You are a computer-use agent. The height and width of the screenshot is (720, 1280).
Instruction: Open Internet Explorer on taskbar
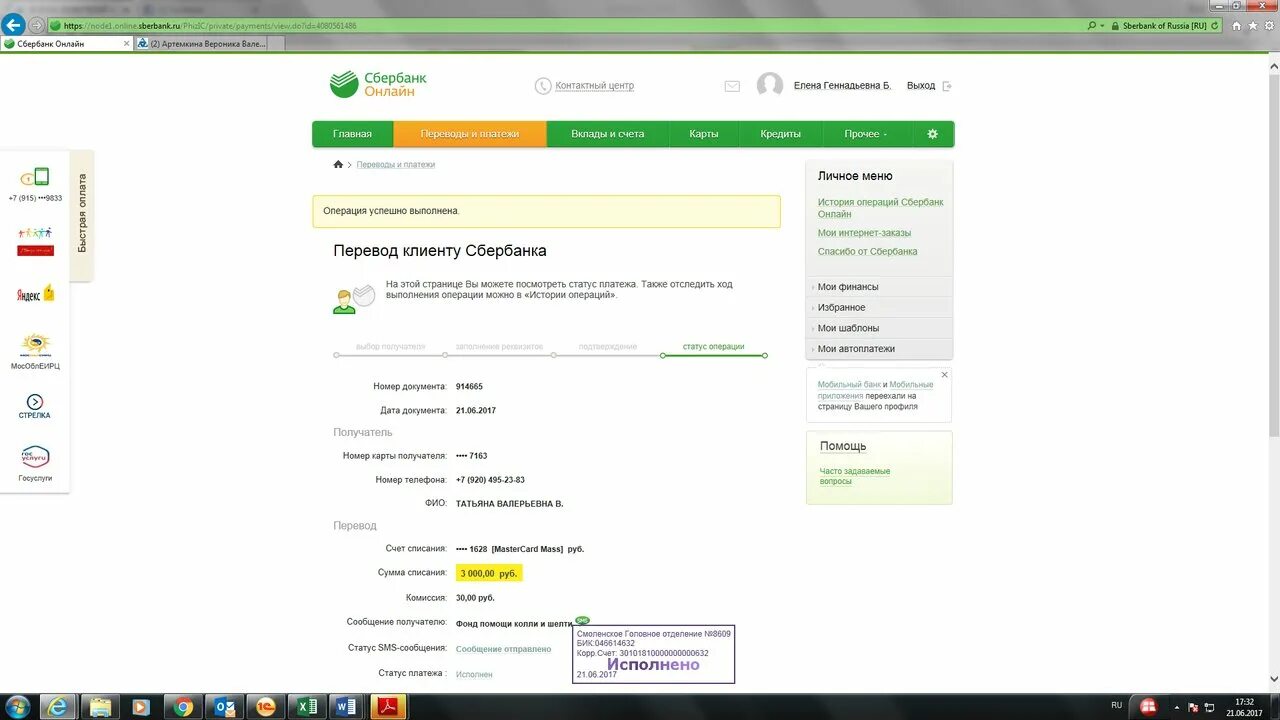pos(59,707)
